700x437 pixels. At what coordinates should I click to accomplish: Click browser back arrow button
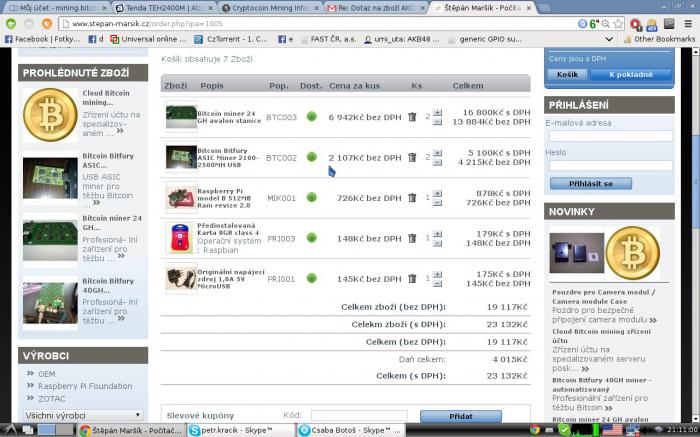pyautogui.click(x=11, y=24)
